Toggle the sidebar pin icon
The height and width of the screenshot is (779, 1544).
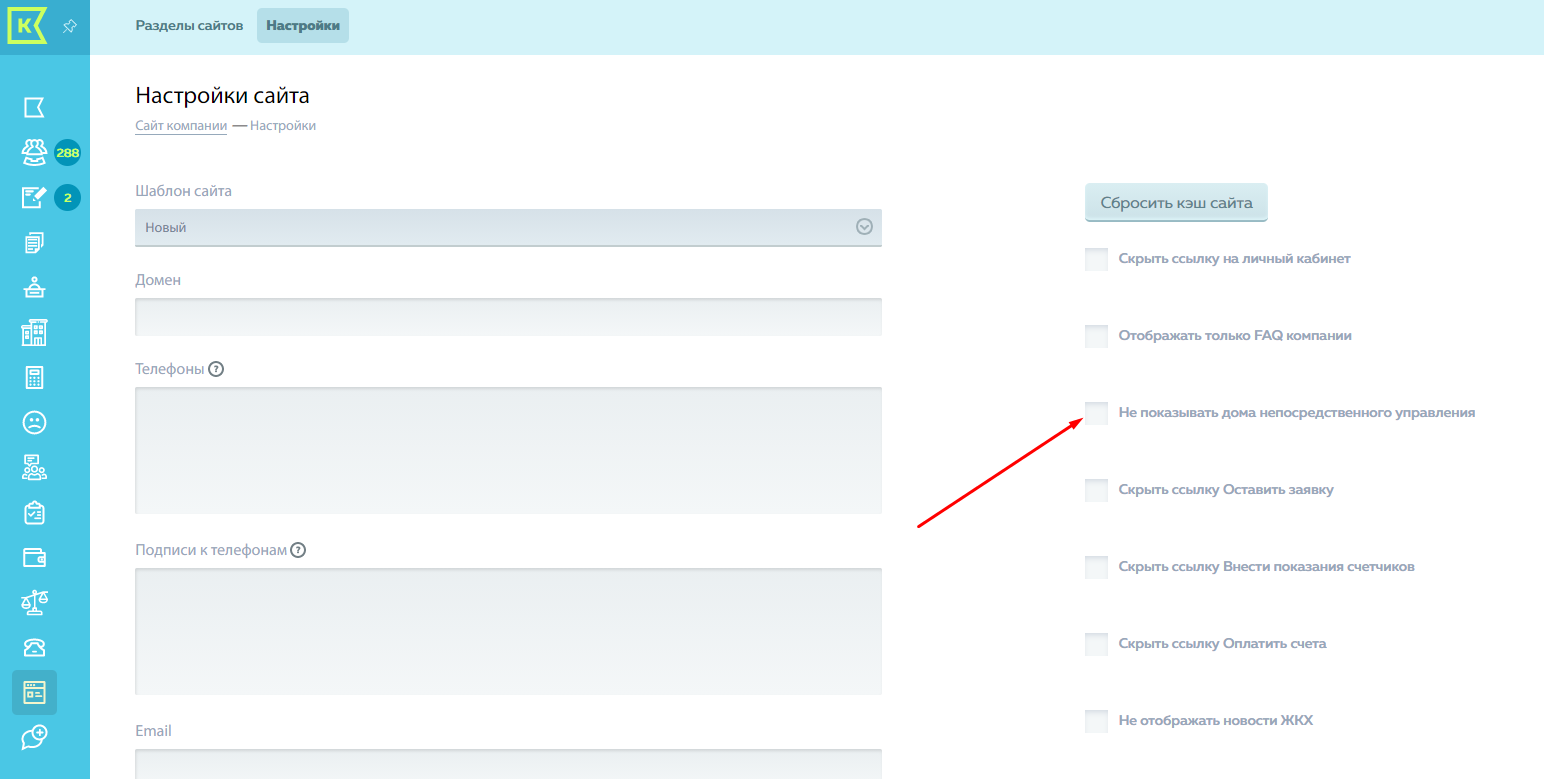pos(70,27)
